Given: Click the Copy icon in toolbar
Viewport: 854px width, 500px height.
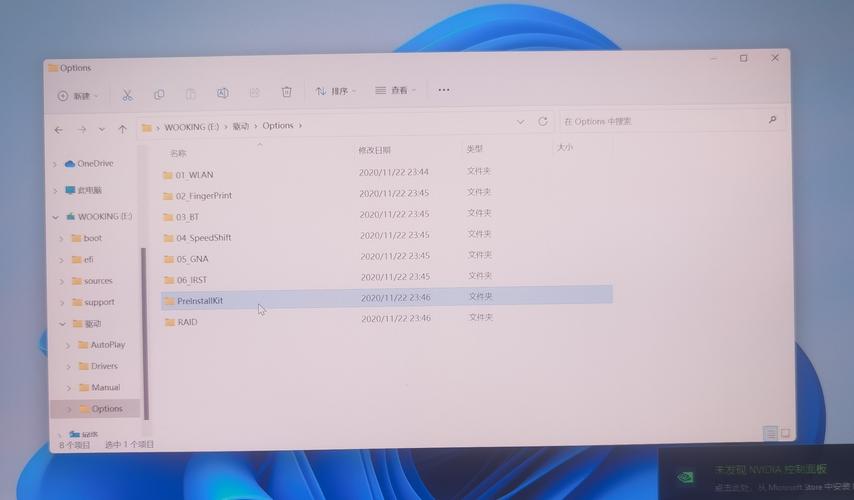Looking at the screenshot, I should (159, 95).
